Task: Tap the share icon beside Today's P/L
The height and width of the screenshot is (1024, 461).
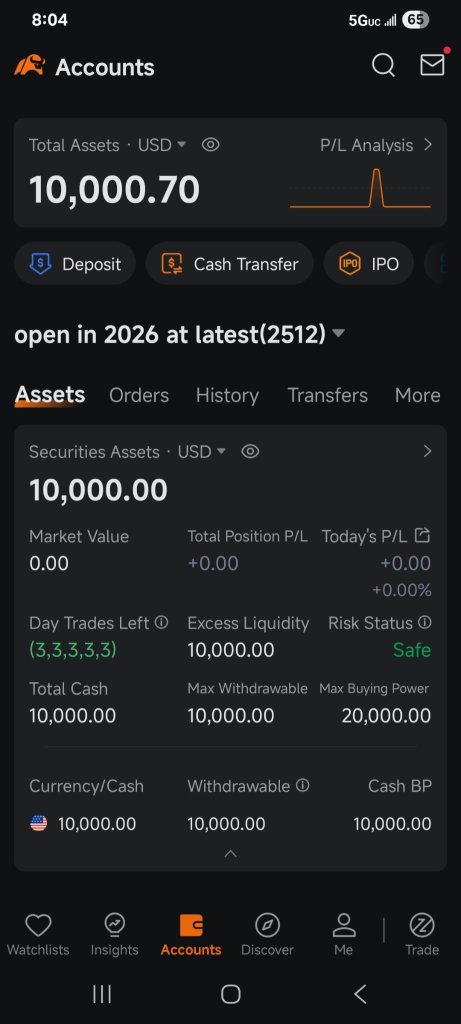Action: click(x=423, y=536)
